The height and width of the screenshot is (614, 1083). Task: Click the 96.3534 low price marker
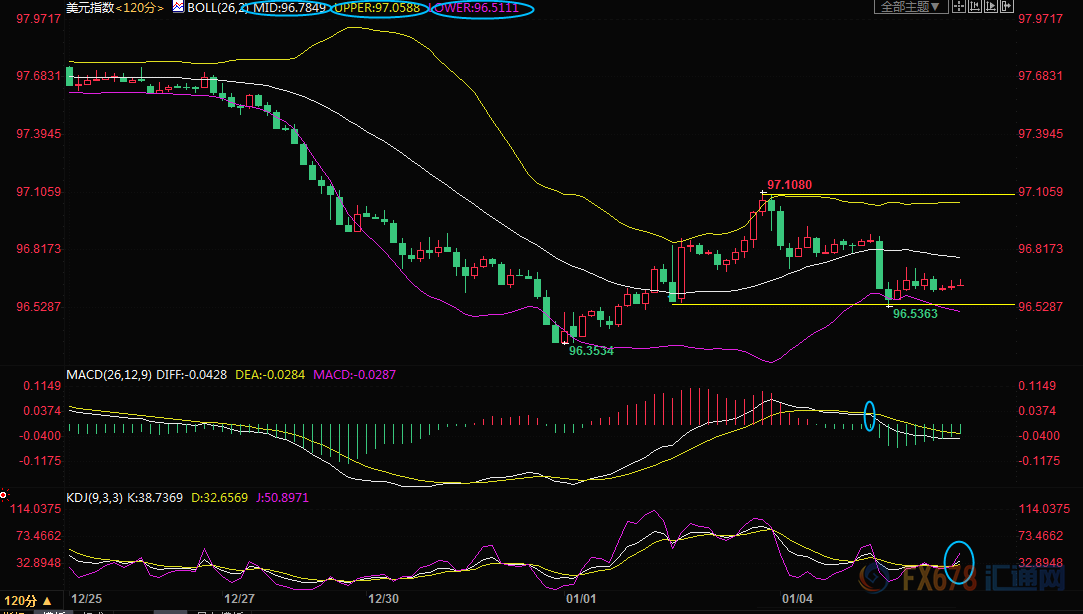591,351
